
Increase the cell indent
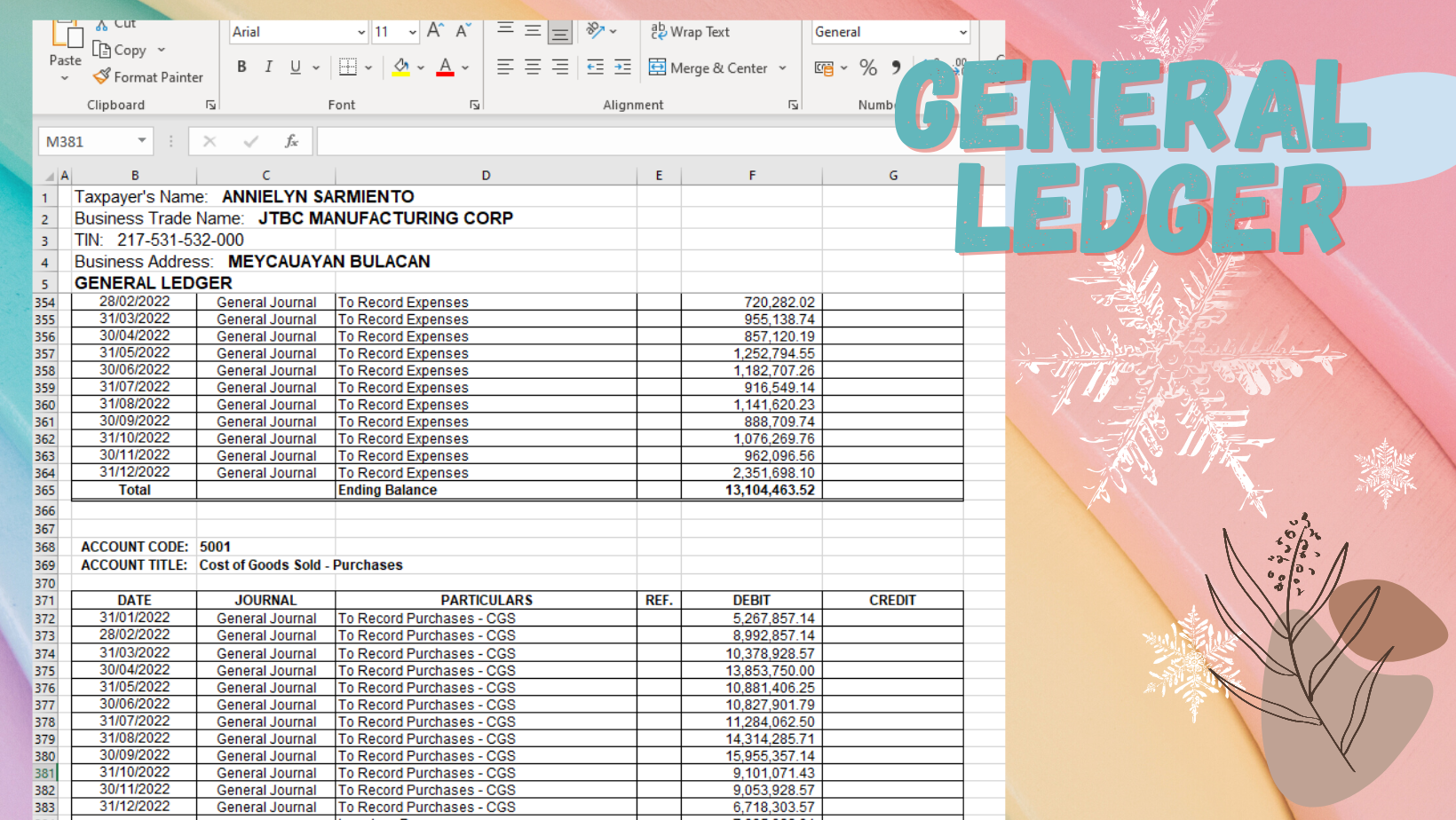point(623,67)
